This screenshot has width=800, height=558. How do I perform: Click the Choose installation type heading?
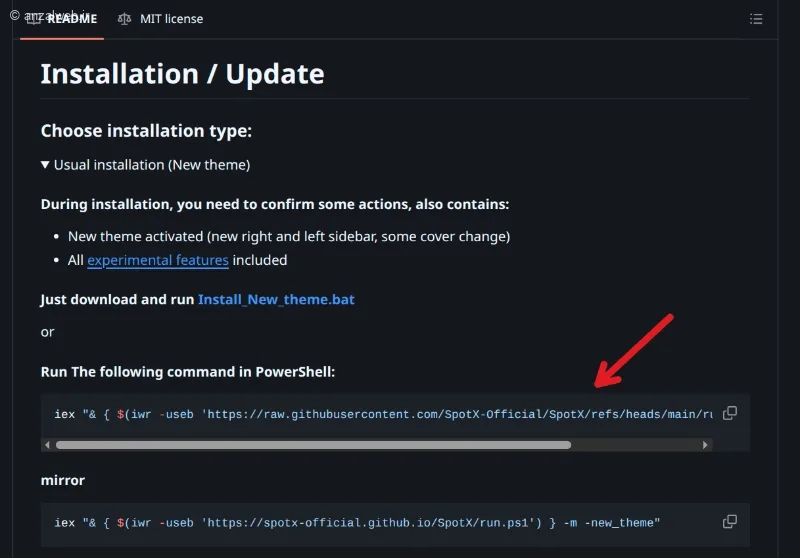[x=146, y=131]
